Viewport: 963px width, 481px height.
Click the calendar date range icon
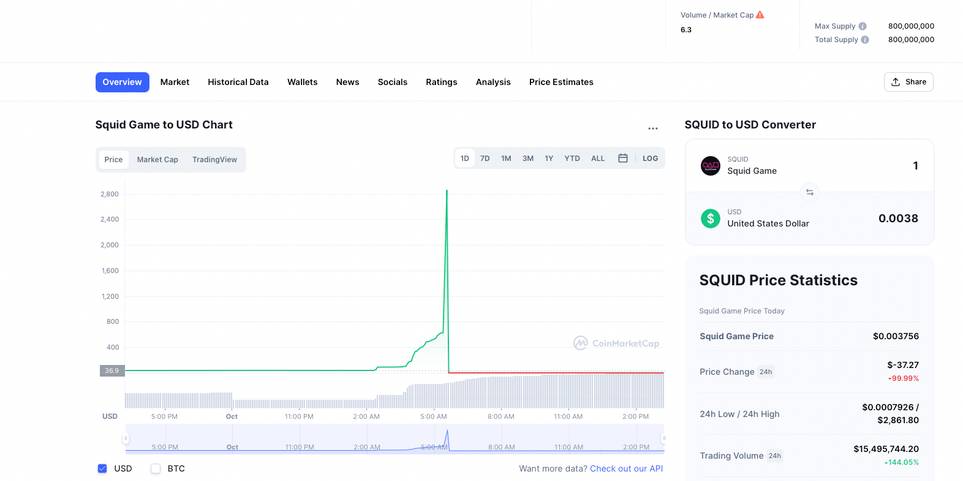623,158
